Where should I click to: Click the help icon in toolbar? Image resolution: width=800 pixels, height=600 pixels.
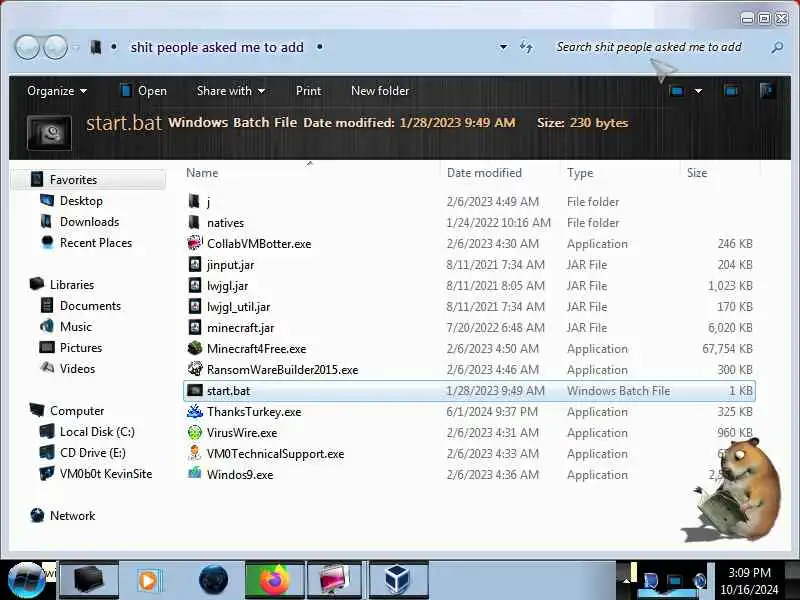tap(766, 91)
